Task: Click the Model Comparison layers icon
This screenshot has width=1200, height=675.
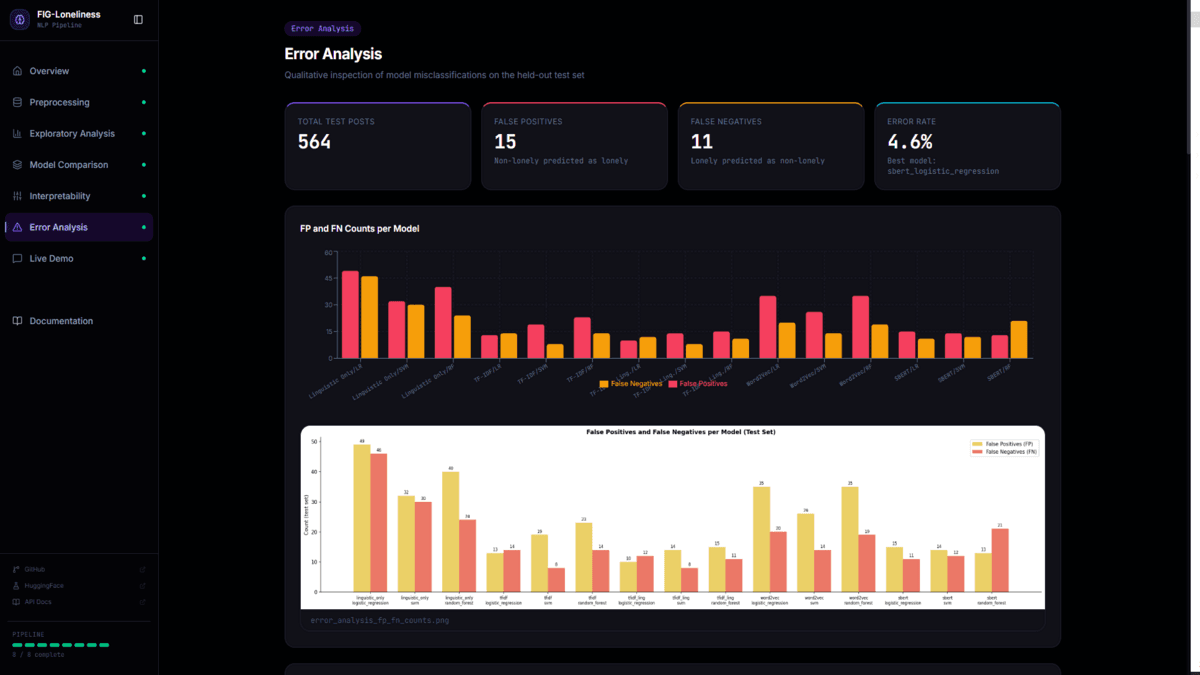Action: [17, 165]
